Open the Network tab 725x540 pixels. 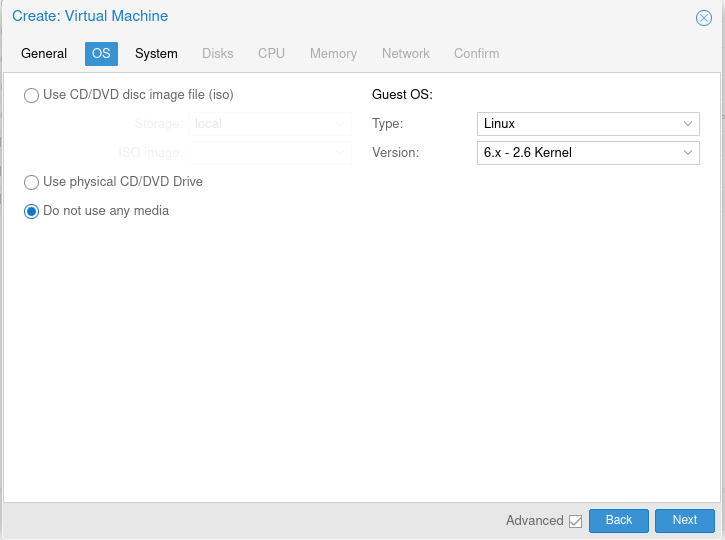pyautogui.click(x=405, y=53)
